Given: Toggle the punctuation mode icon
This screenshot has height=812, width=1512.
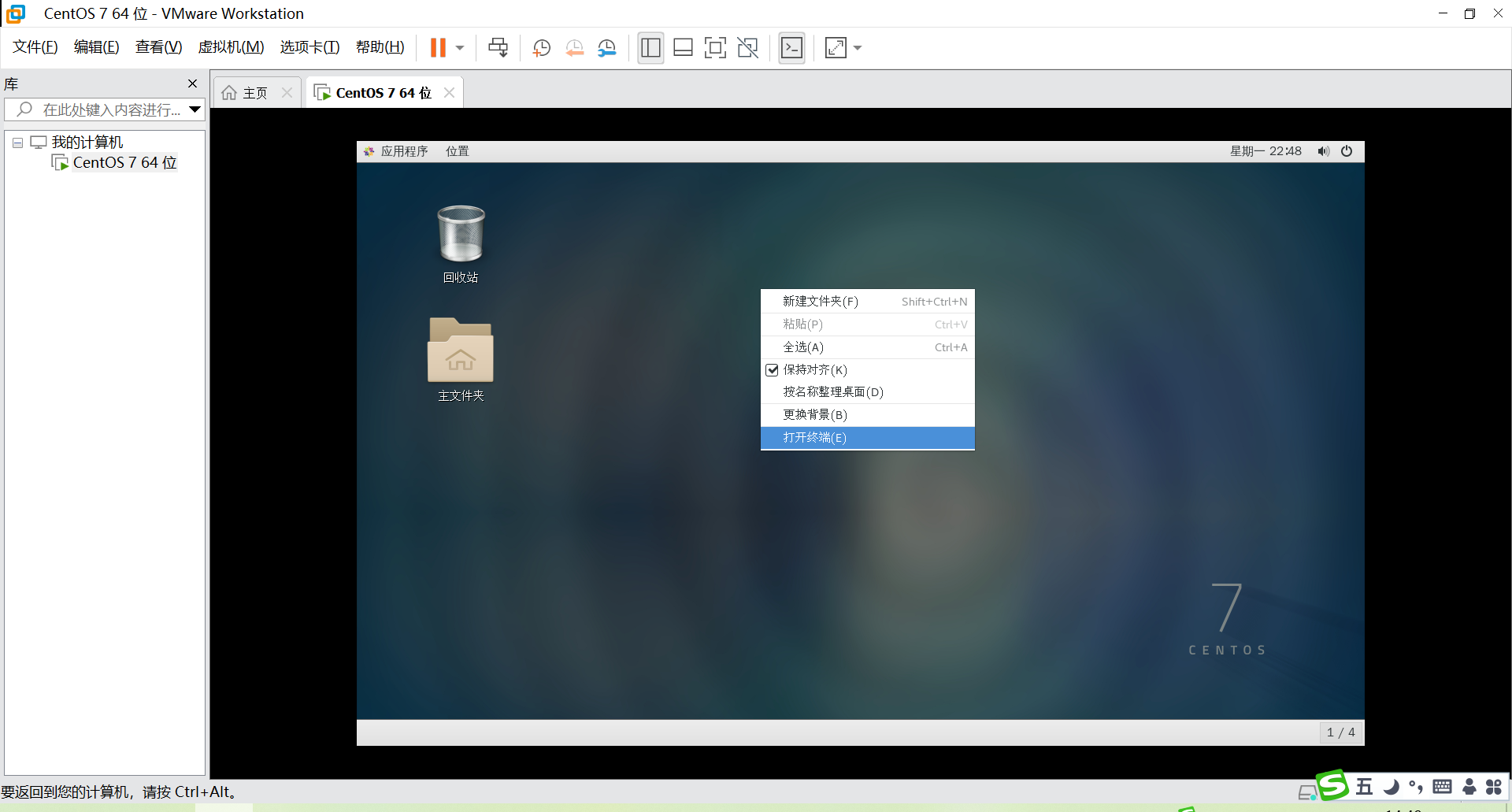Looking at the screenshot, I should (1416, 786).
